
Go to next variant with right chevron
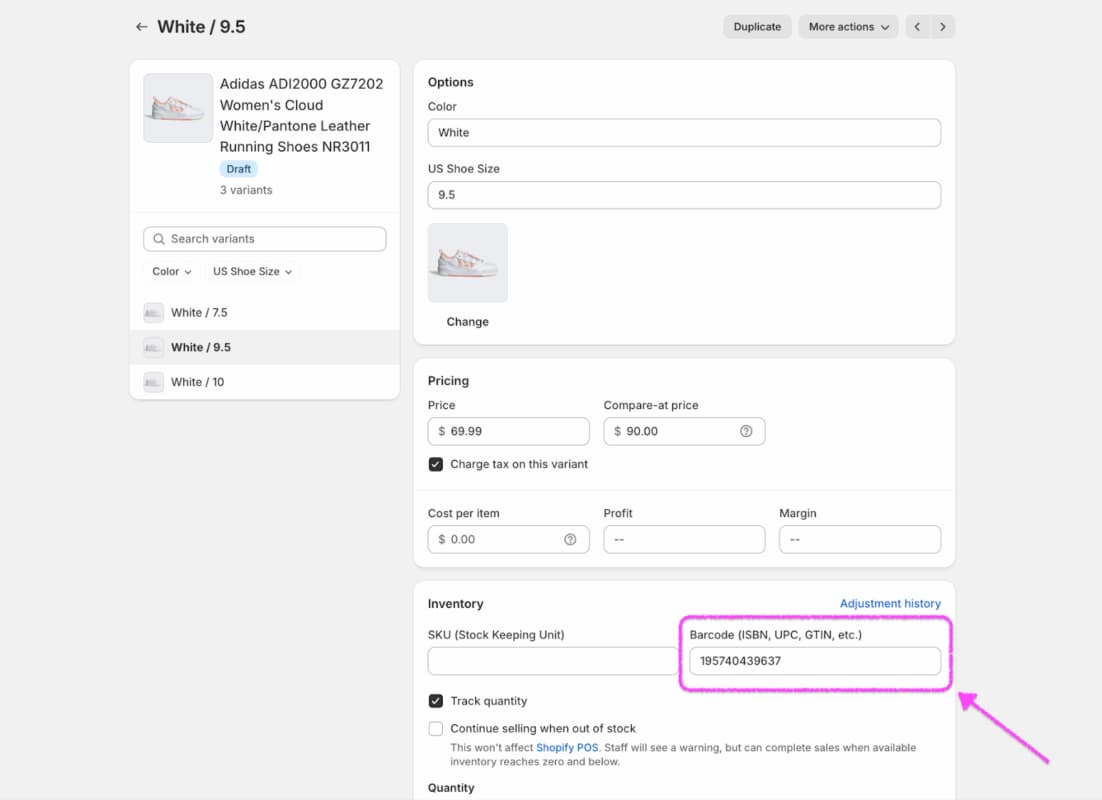942,27
